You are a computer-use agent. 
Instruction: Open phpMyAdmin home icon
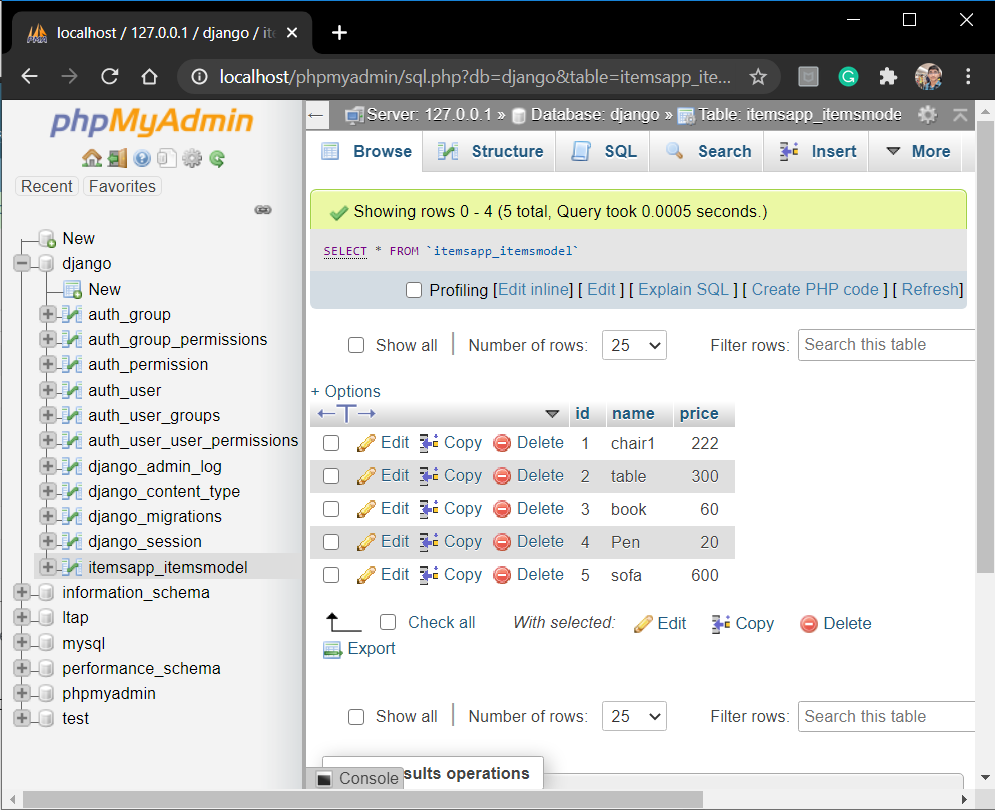coord(92,158)
